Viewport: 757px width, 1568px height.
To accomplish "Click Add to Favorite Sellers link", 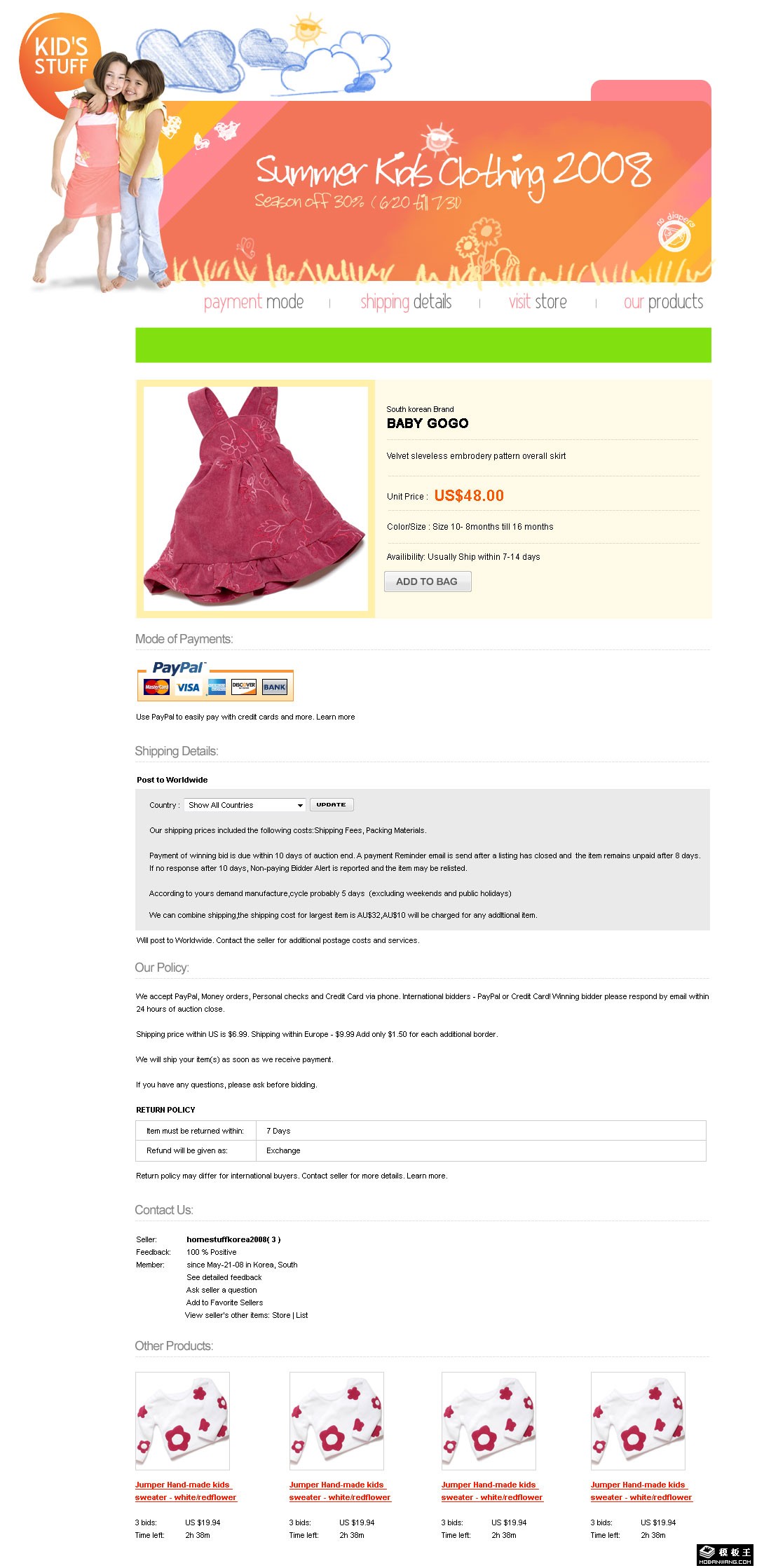I will pos(224,1302).
